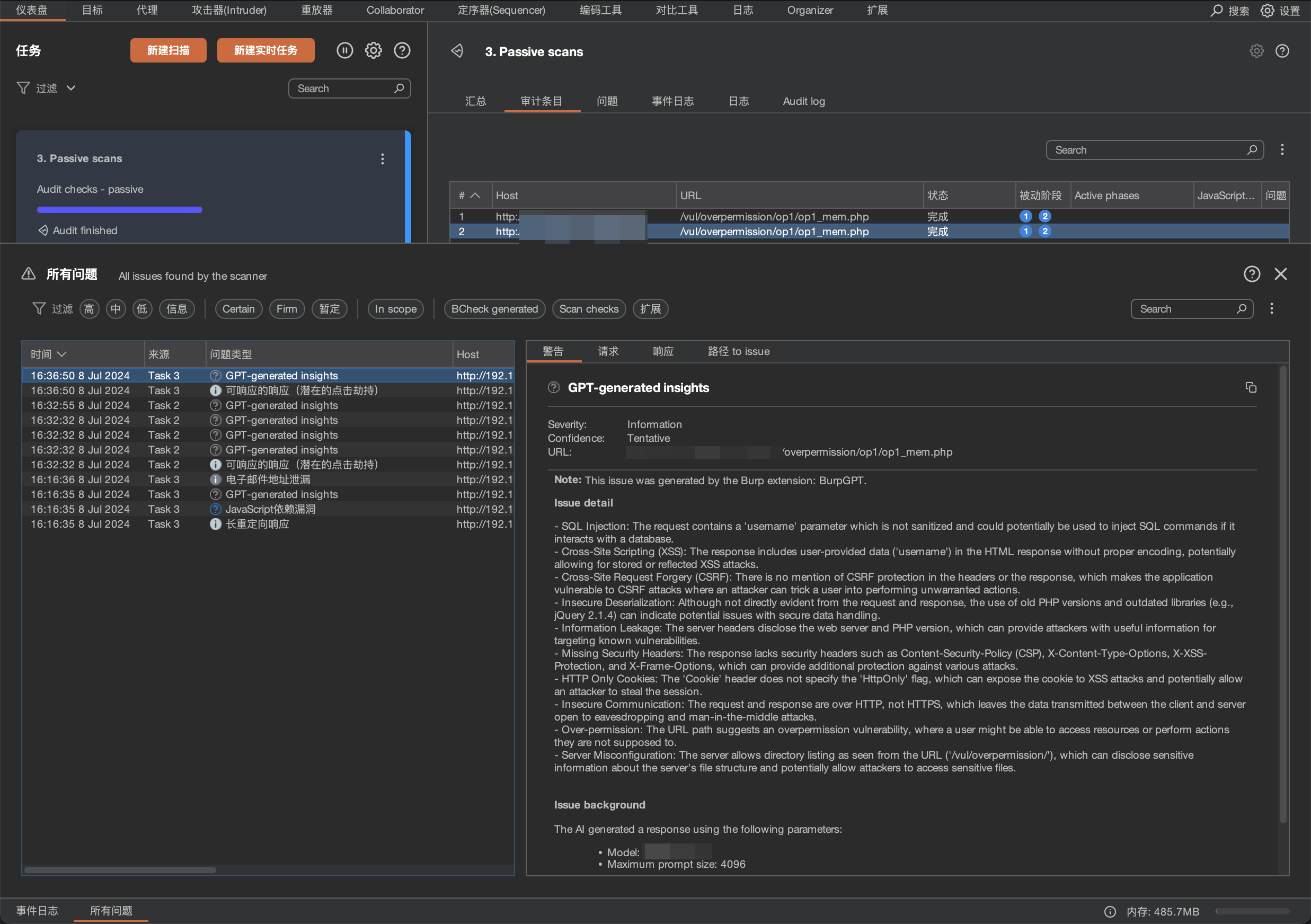This screenshot has width=1311, height=924.
Task: Click issues table horizontal scrollbar
Action: coord(120,870)
